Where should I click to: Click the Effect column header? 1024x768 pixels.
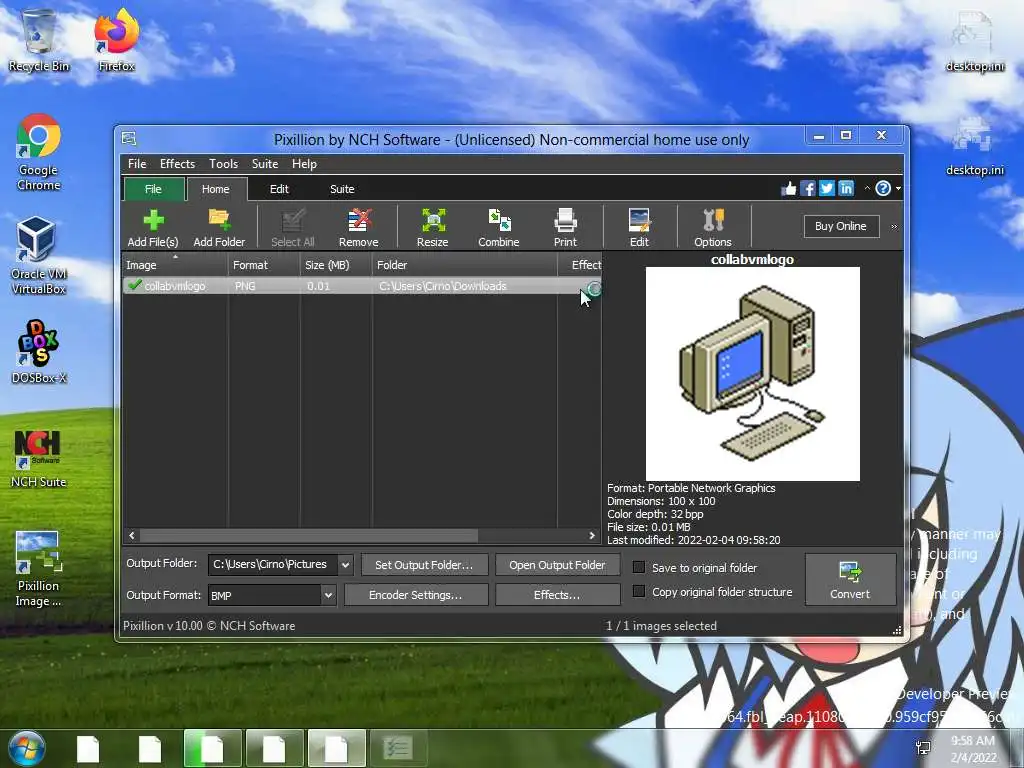pos(580,264)
